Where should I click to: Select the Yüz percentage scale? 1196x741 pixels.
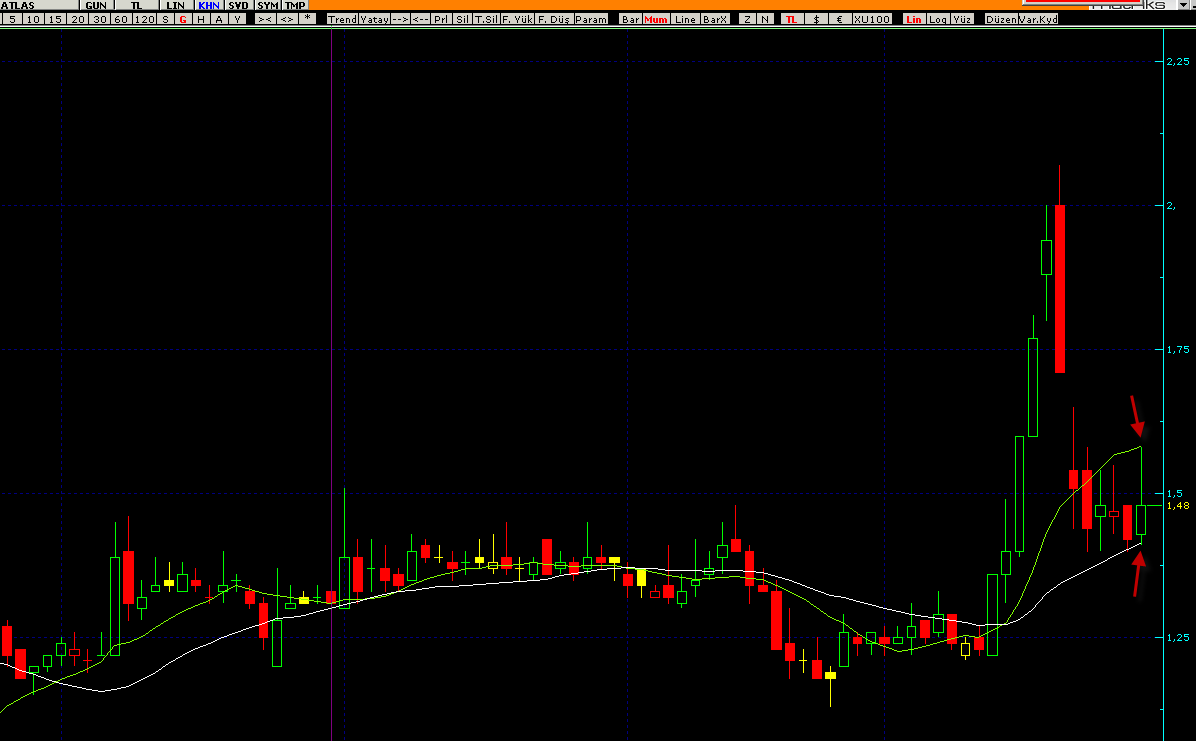(x=963, y=19)
